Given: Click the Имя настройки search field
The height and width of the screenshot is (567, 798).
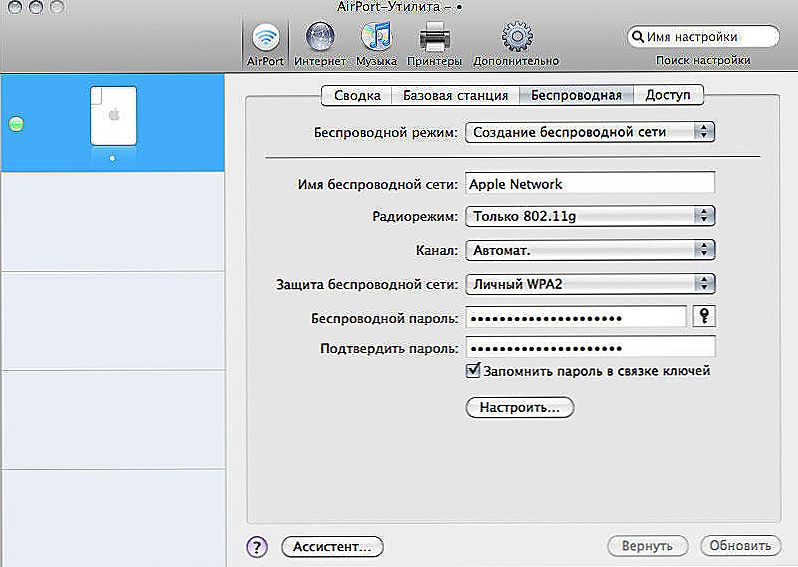Looking at the screenshot, I should coord(703,37).
